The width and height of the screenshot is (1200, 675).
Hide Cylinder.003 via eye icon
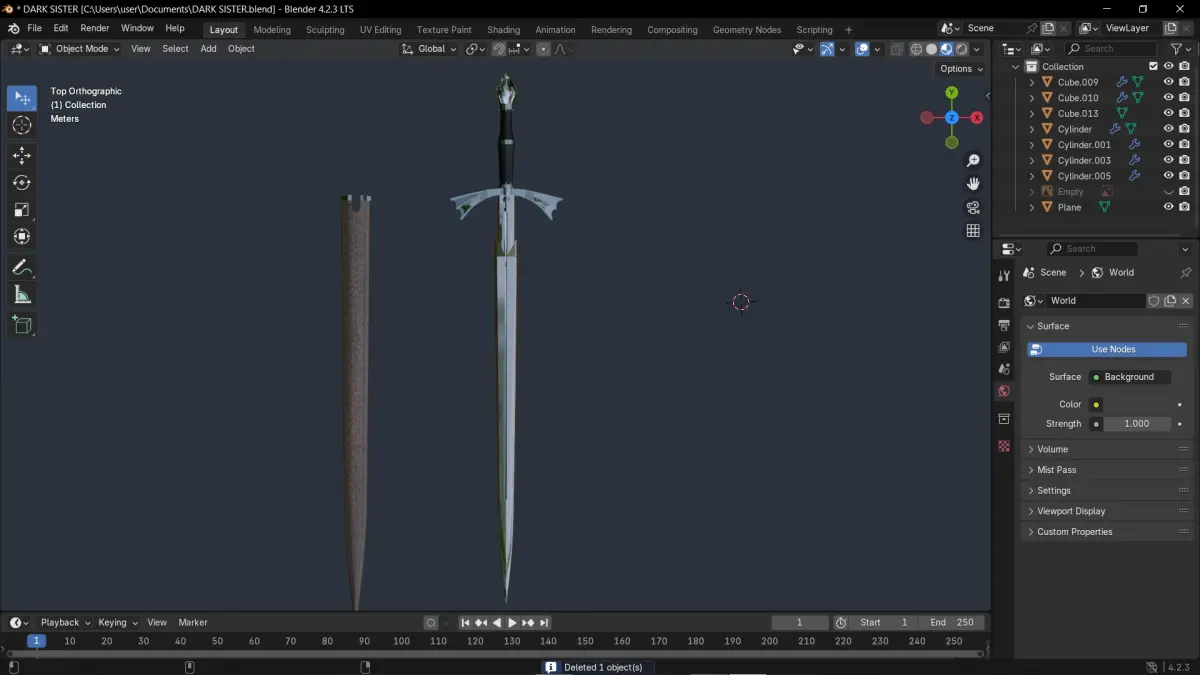(x=1168, y=160)
